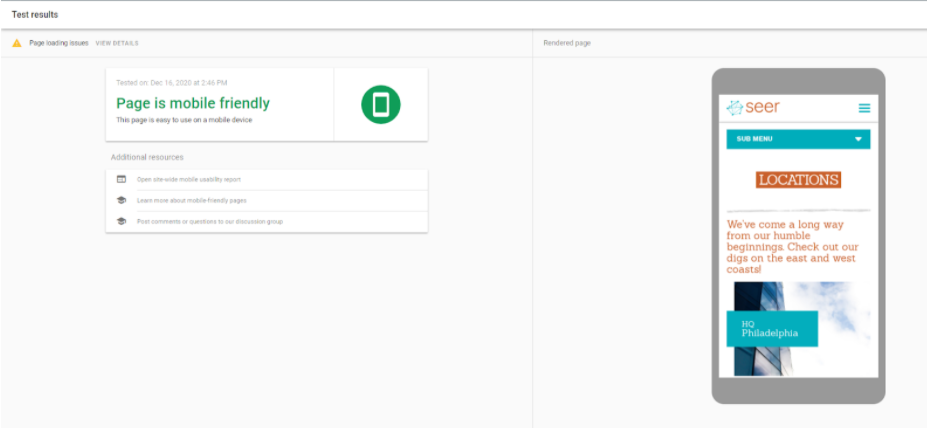Click the Page loading issues text

tap(59, 43)
